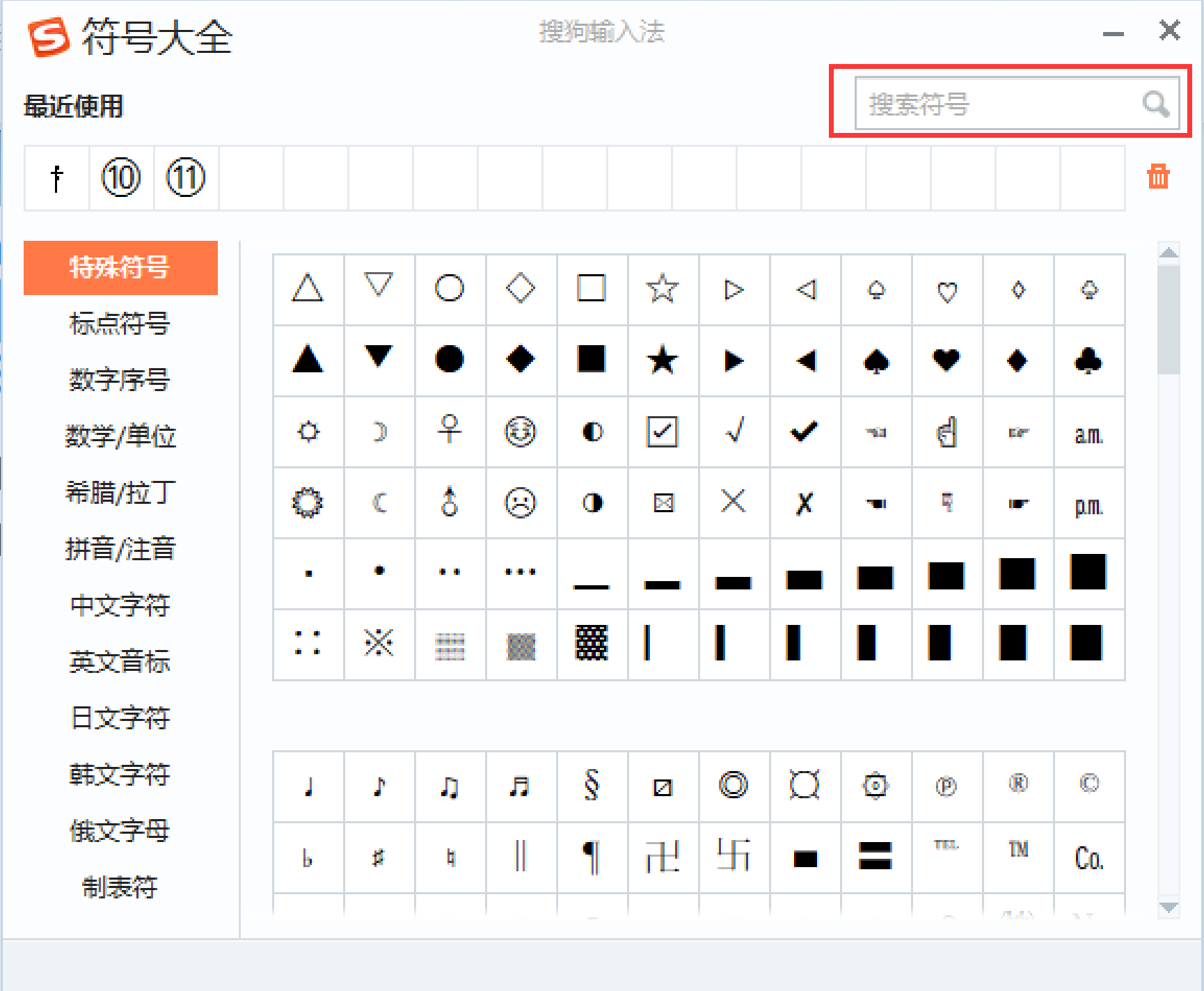Image resolution: width=1204 pixels, height=991 pixels.
Task: Click the scrollbar down arrow
Action: (1169, 907)
